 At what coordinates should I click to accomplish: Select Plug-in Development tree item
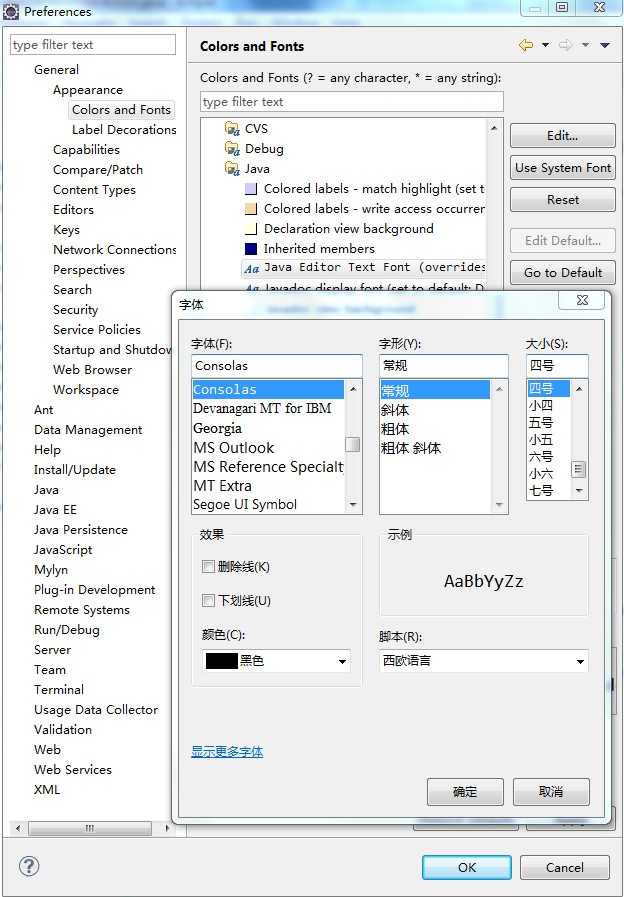(94, 590)
